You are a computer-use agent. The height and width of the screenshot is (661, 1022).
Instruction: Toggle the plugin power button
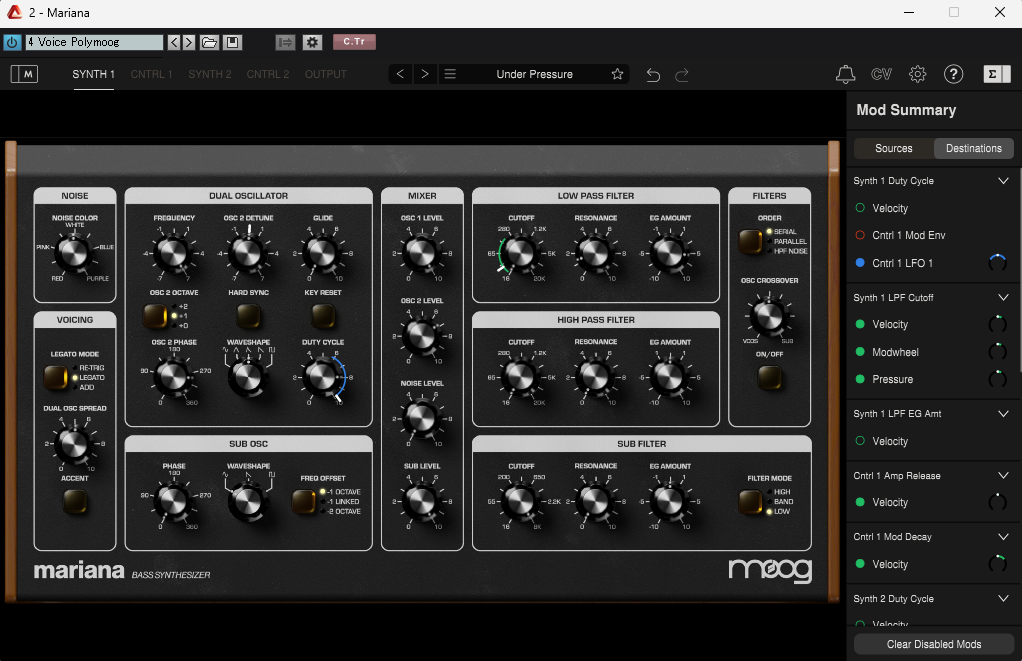(12, 42)
